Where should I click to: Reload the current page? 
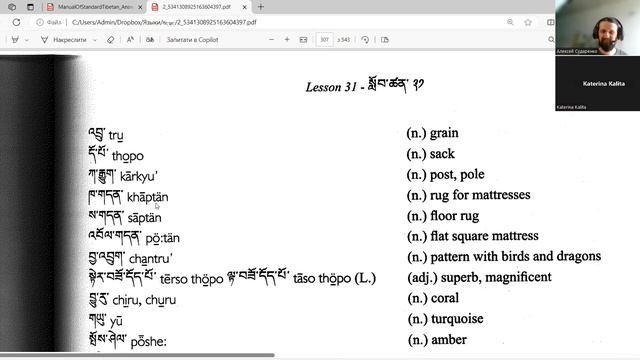click(16, 22)
